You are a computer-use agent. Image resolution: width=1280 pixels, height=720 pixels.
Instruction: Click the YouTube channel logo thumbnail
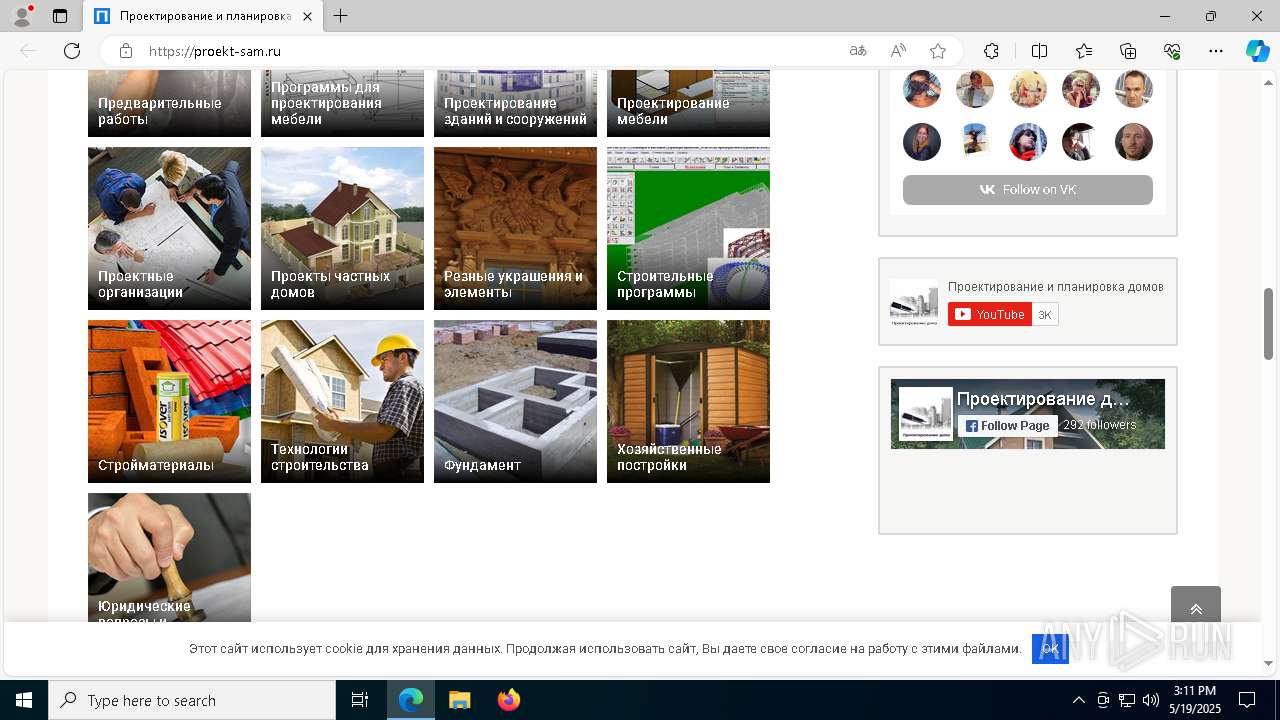point(914,303)
